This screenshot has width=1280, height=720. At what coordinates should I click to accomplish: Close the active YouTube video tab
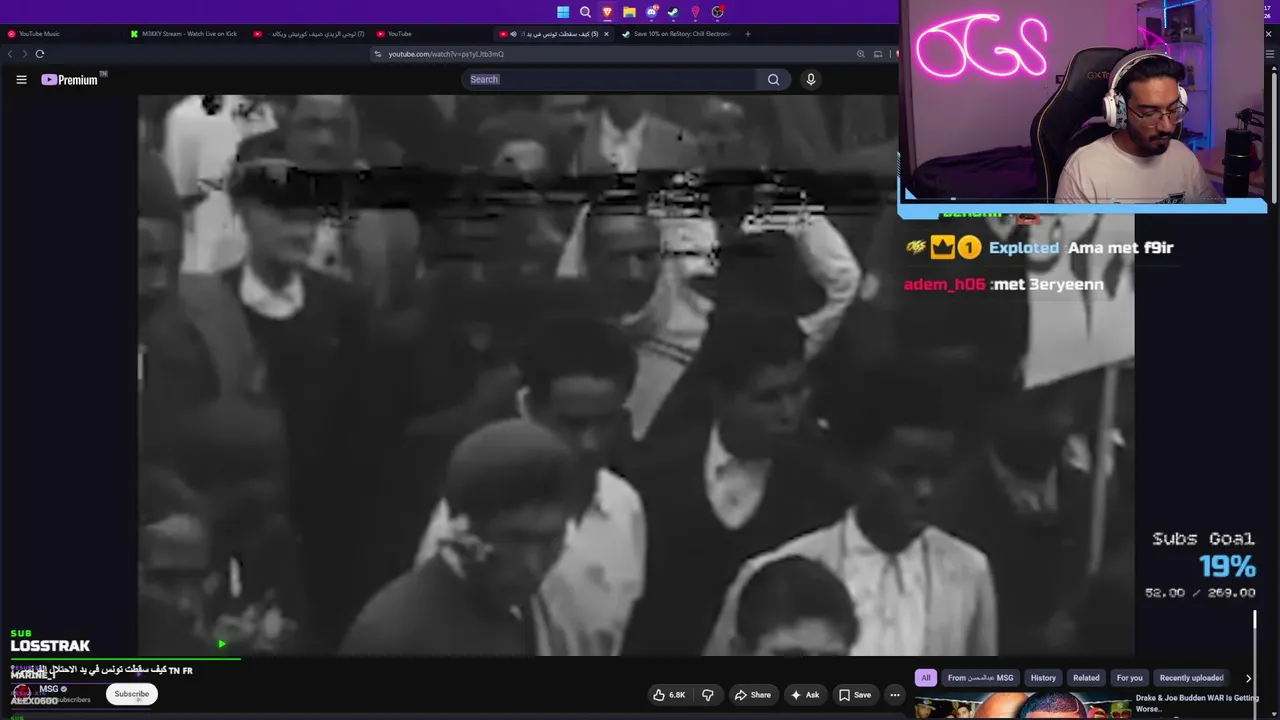606,34
